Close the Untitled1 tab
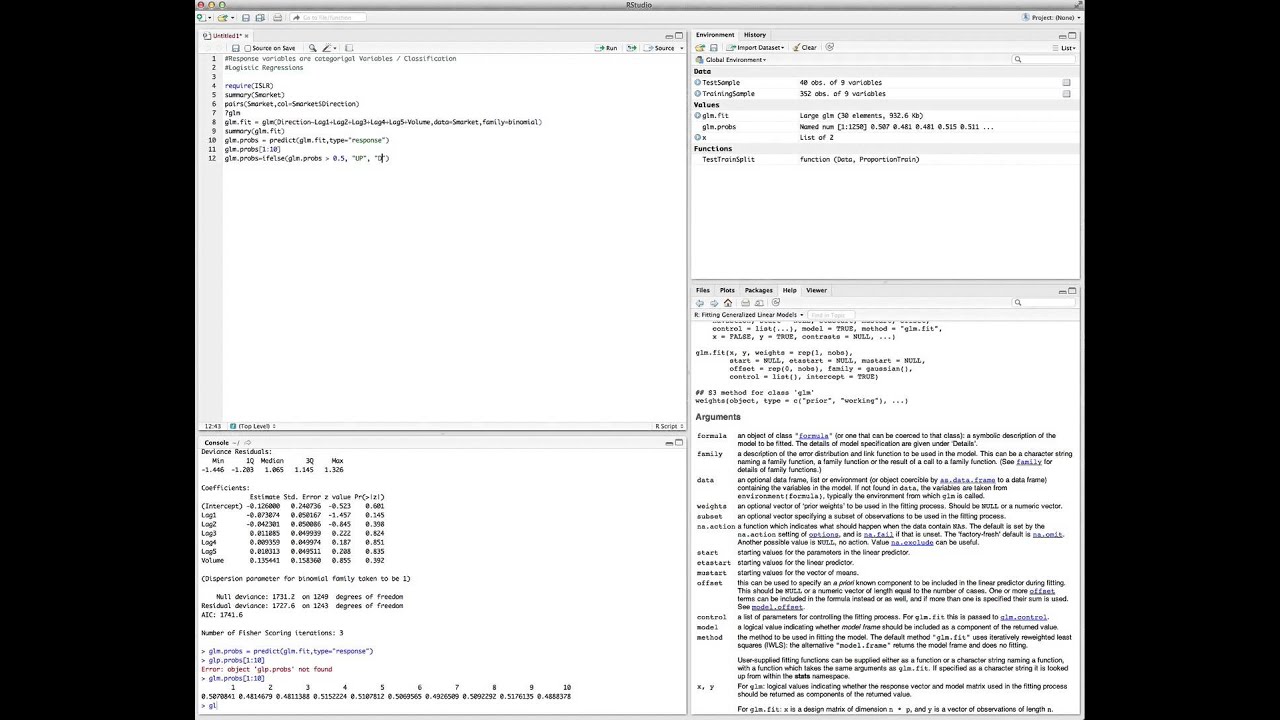This screenshot has width=1280, height=720. coord(247,36)
